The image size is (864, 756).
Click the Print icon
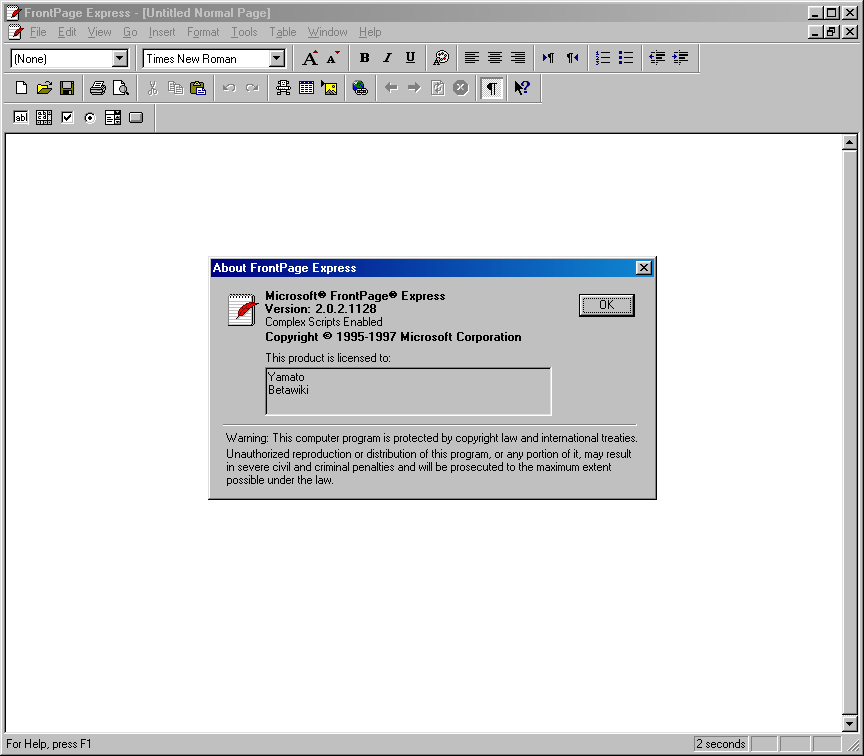click(98, 88)
